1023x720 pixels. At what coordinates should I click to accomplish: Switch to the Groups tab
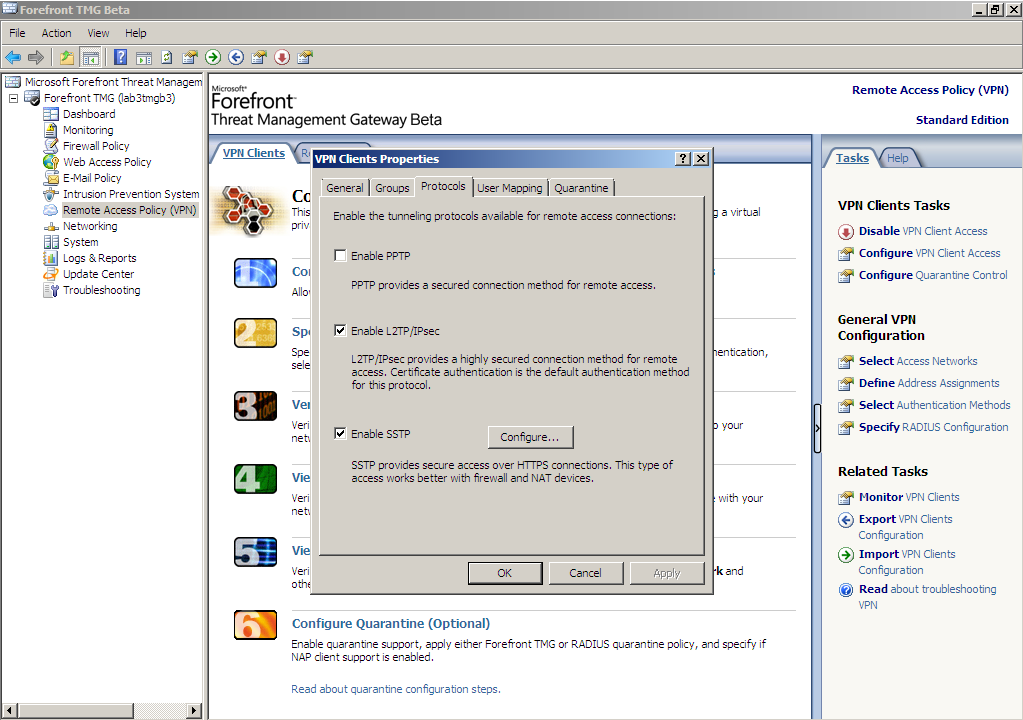click(392, 188)
